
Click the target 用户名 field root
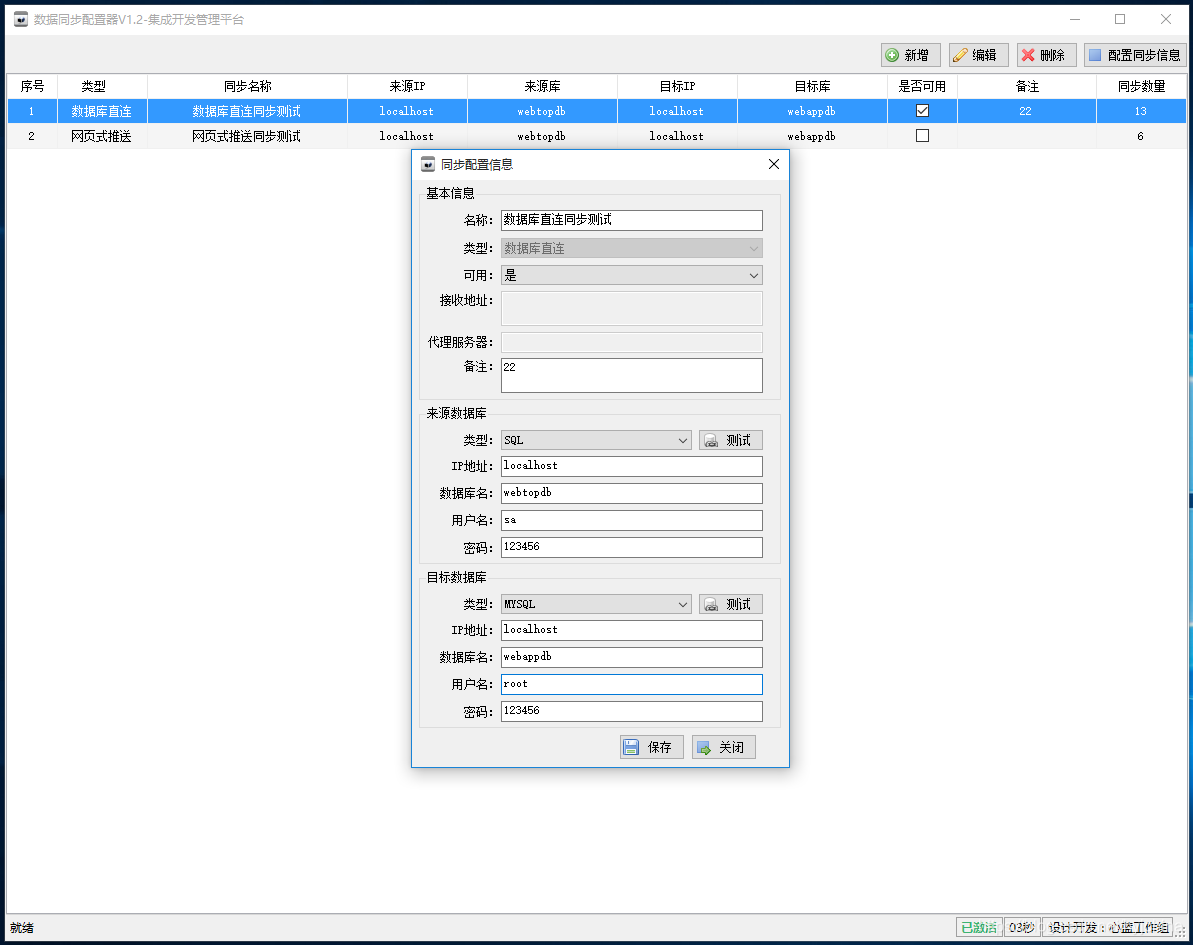pyautogui.click(x=631, y=684)
